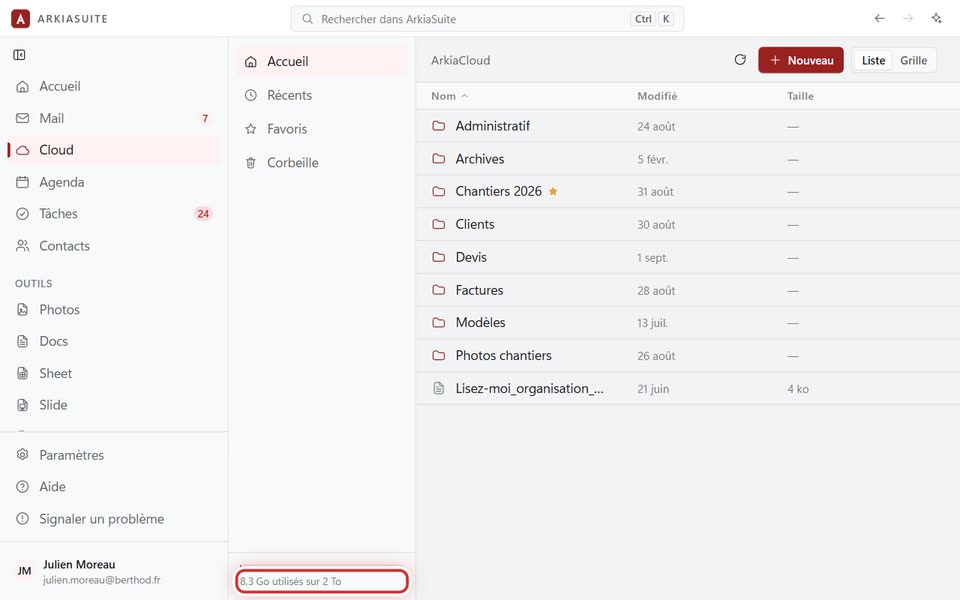Click the Photos icon under Outils
The width and height of the screenshot is (960, 600).
[23, 309]
